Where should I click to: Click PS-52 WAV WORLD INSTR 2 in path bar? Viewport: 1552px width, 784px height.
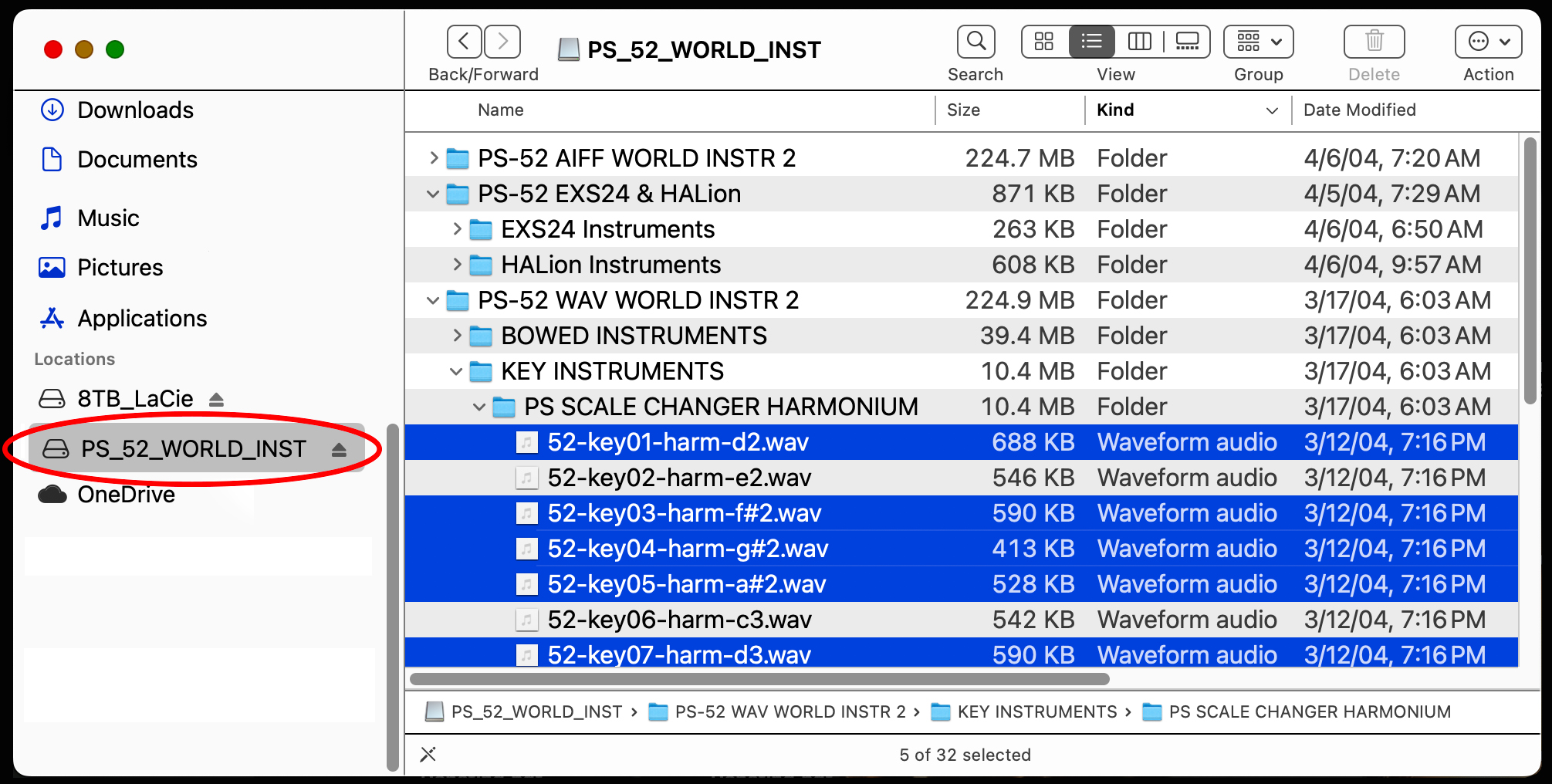click(x=777, y=711)
